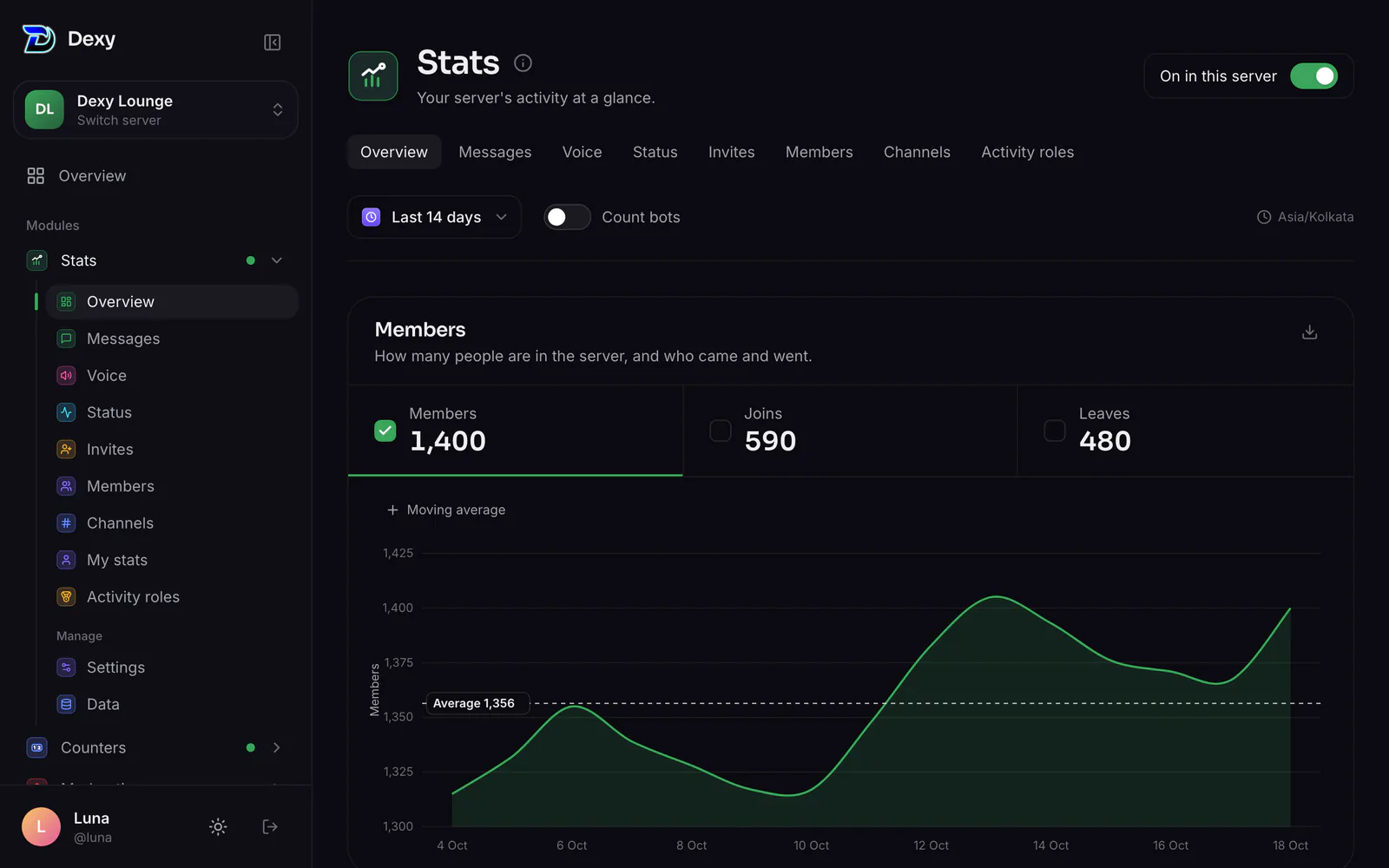
Task: Uncheck the Members series checkbox
Action: tap(385, 431)
